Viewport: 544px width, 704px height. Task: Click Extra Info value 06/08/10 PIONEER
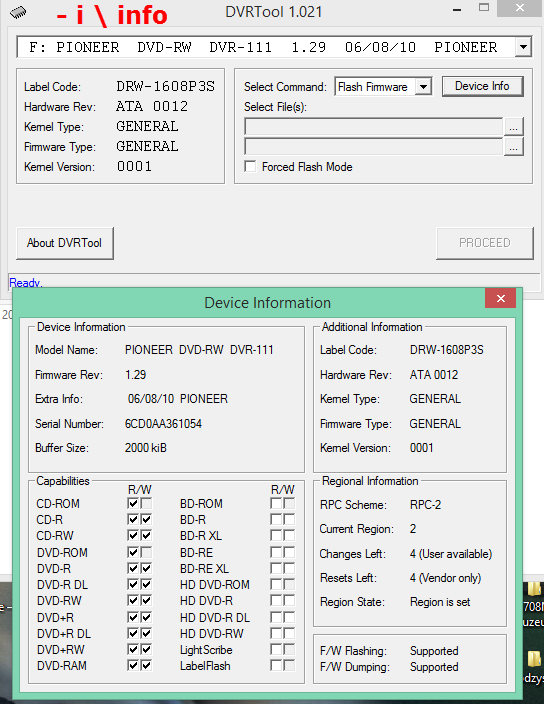[178, 399]
